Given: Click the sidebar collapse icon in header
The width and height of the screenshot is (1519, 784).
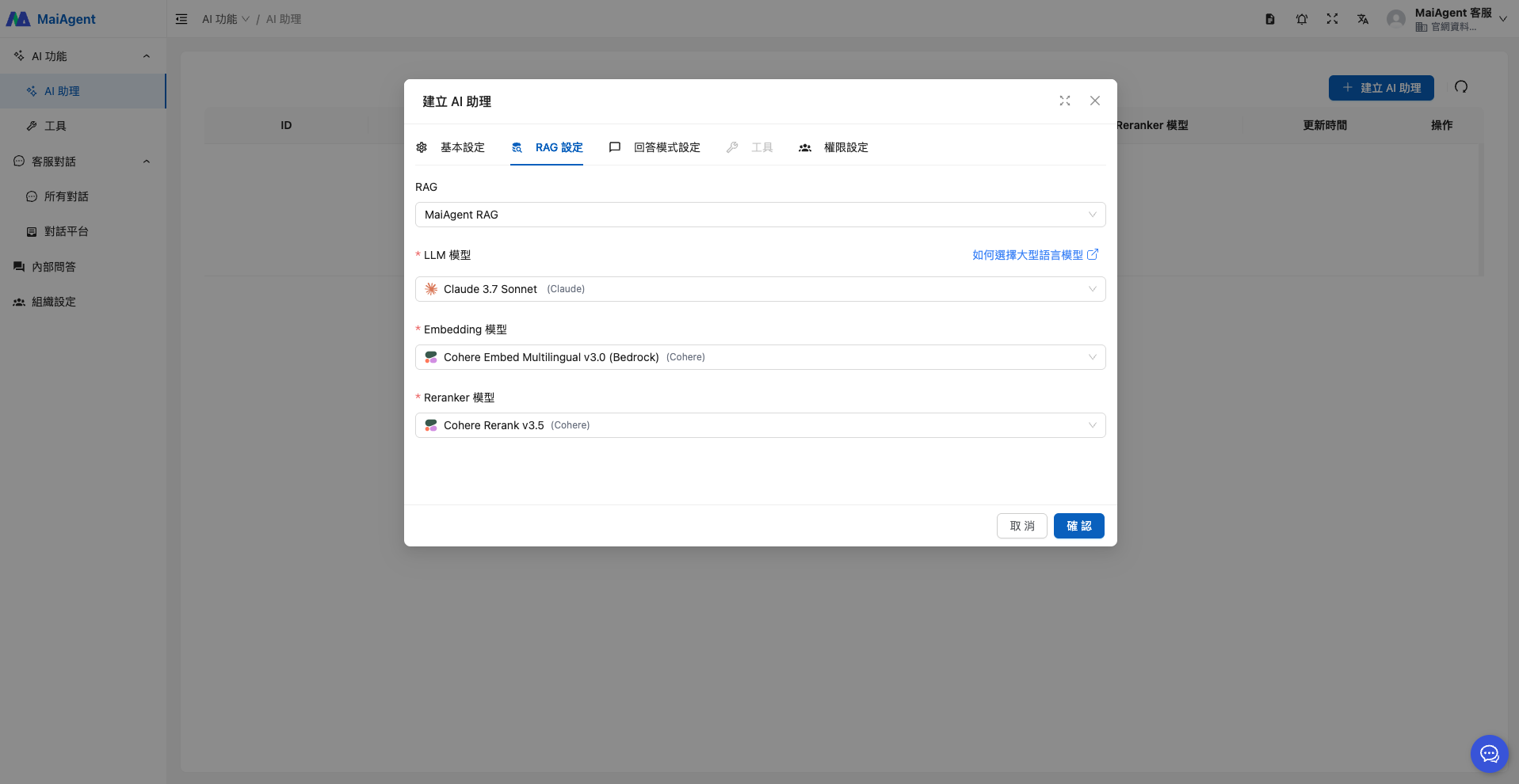Looking at the screenshot, I should click(181, 19).
